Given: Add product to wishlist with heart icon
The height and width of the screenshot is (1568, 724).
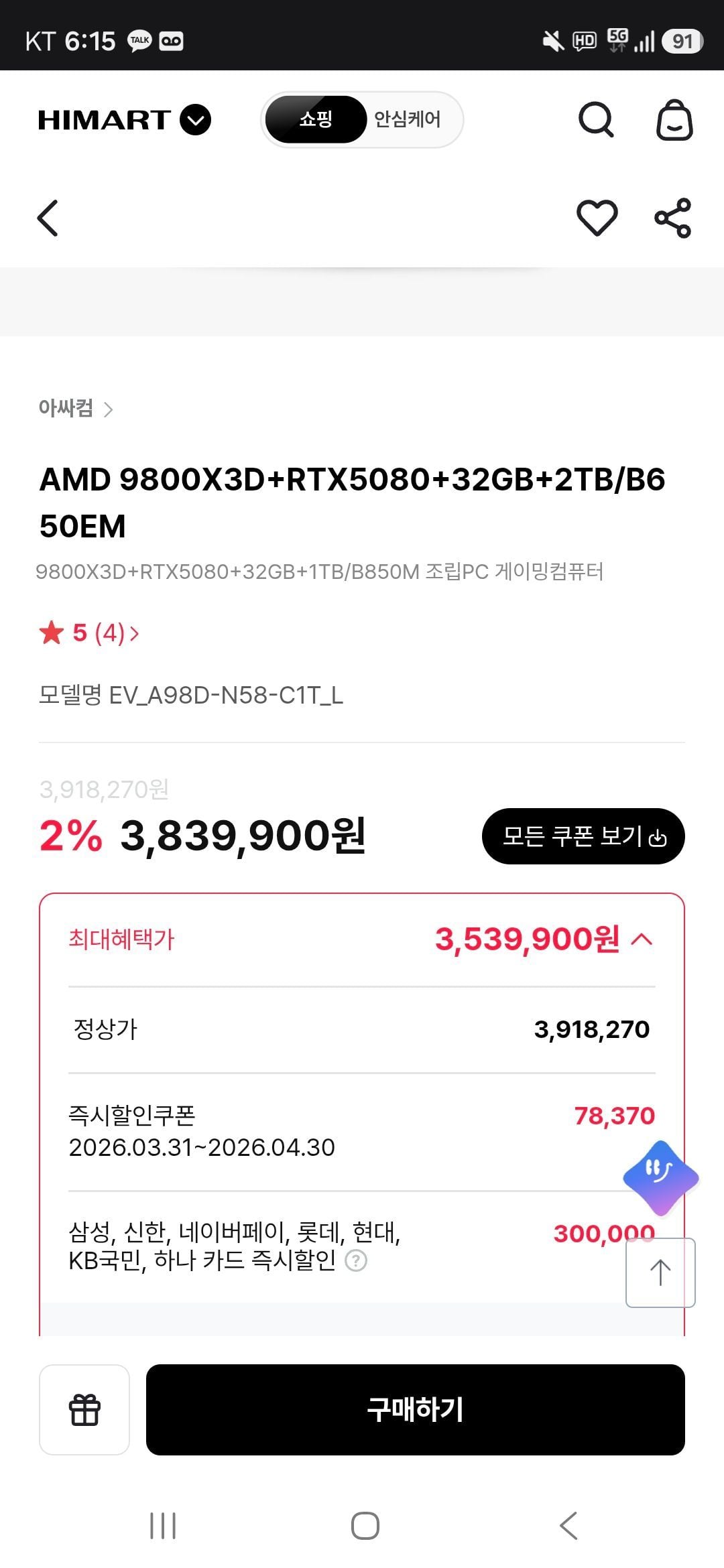Looking at the screenshot, I should tap(597, 218).
